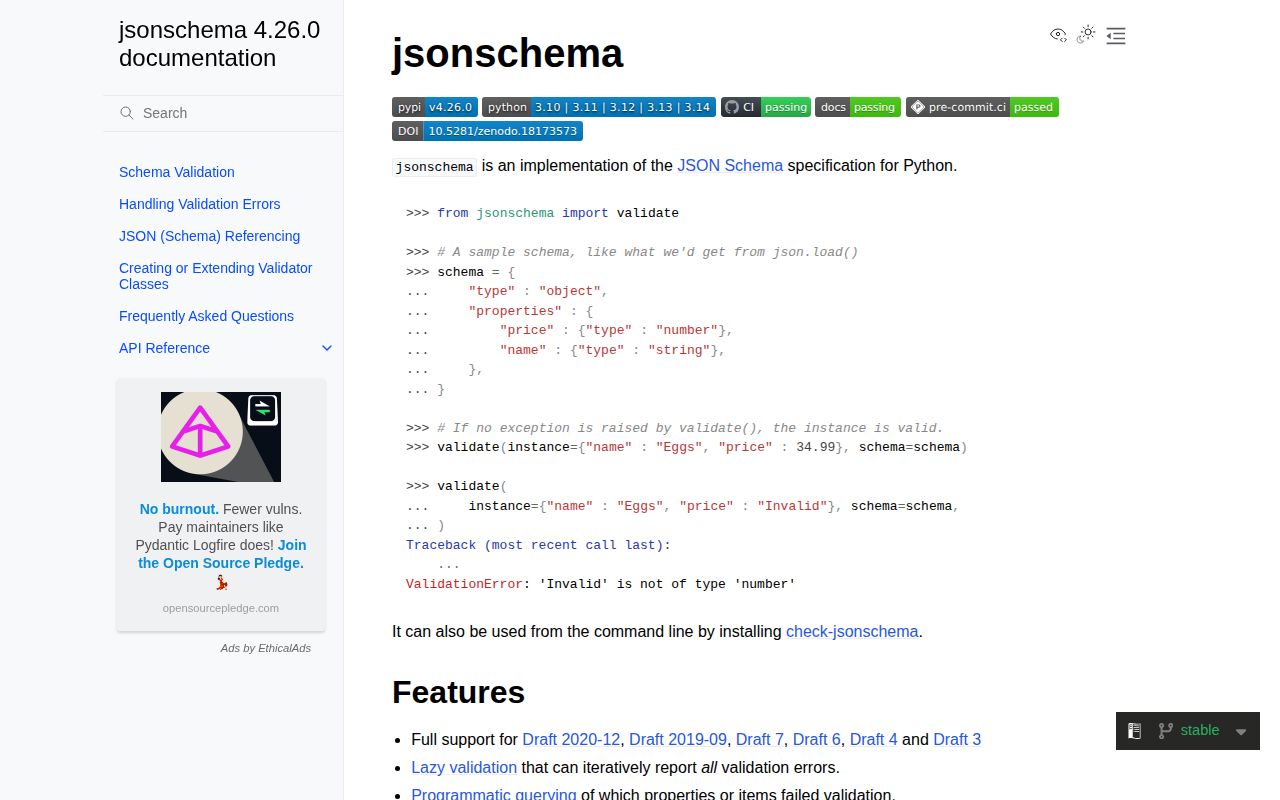The image size is (1280, 800).
Task: Click the inline jsonschema code literal
Action: (x=435, y=167)
